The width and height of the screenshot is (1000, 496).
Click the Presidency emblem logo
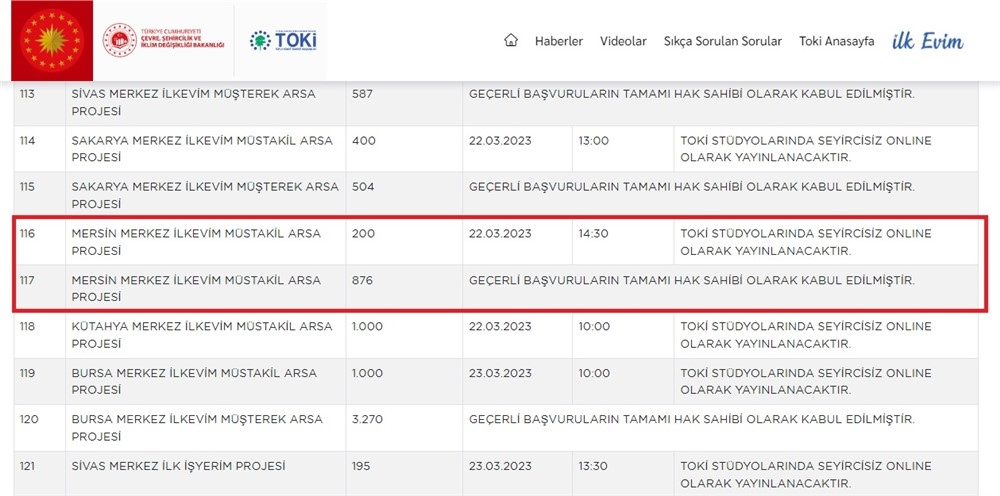(x=52, y=41)
